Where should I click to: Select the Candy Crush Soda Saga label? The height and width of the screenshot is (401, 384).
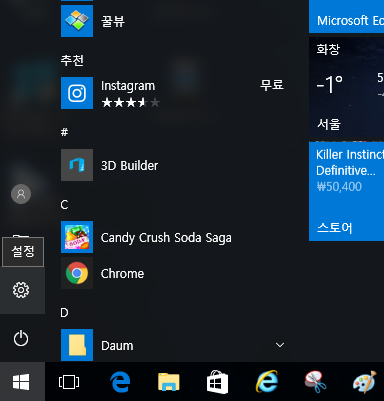[x=166, y=238]
